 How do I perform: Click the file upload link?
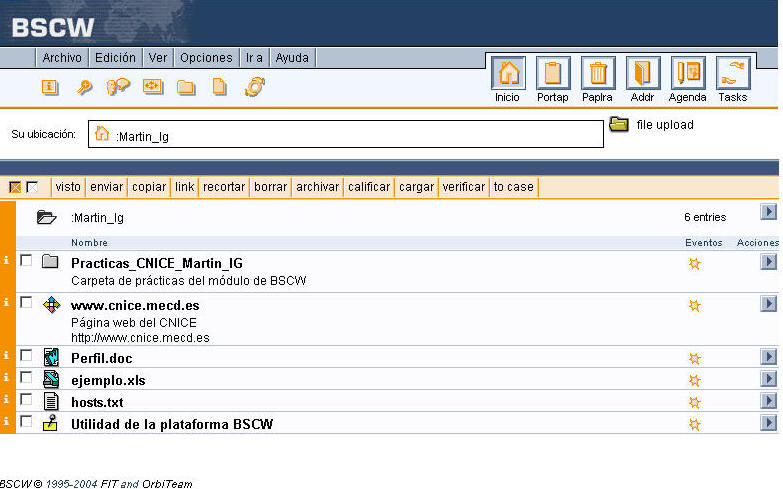tap(664, 125)
